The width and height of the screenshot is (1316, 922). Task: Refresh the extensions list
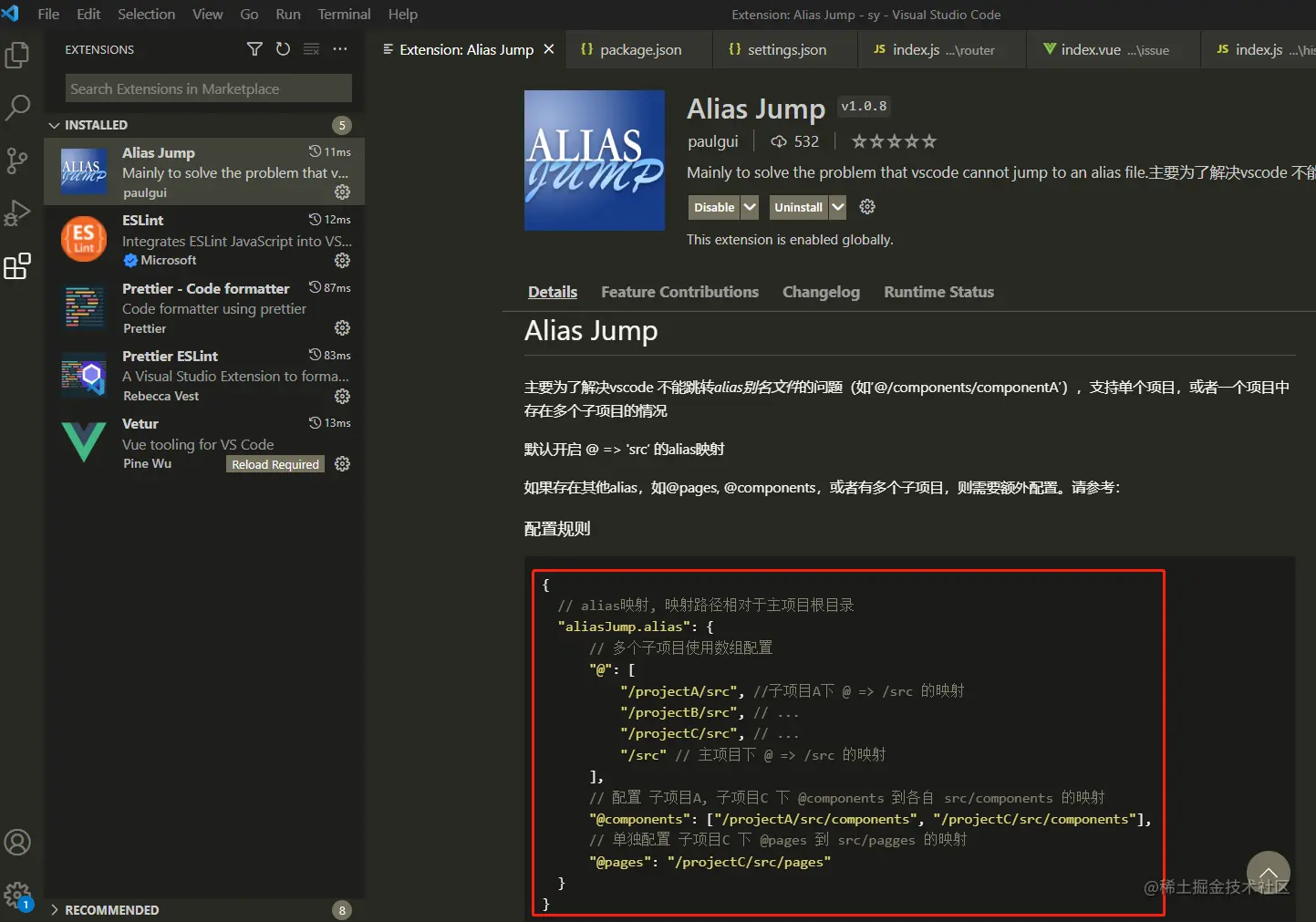283,49
